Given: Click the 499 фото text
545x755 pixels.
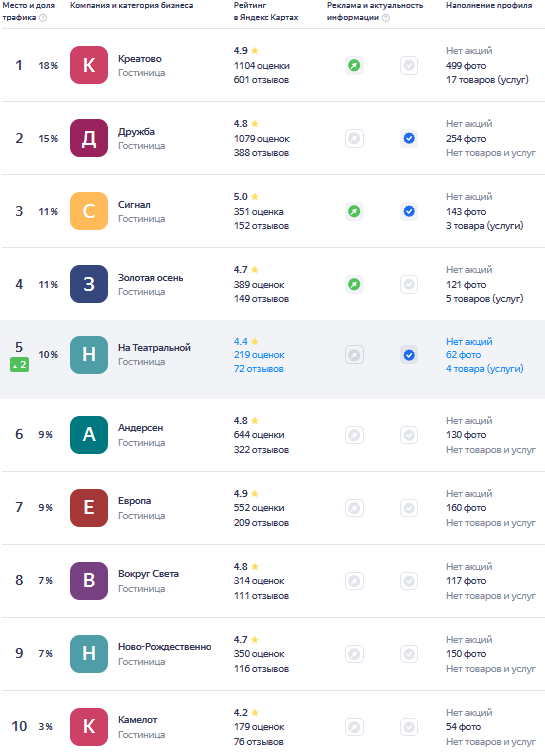Looking at the screenshot, I should pyautogui.click(x=466, y=66).
